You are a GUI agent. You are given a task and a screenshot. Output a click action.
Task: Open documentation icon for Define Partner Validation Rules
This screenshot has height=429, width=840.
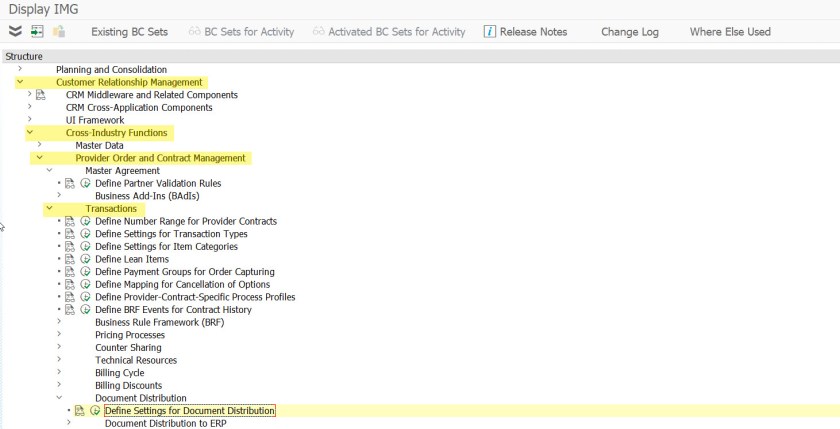pyautogui.click(x=70, y=184)
